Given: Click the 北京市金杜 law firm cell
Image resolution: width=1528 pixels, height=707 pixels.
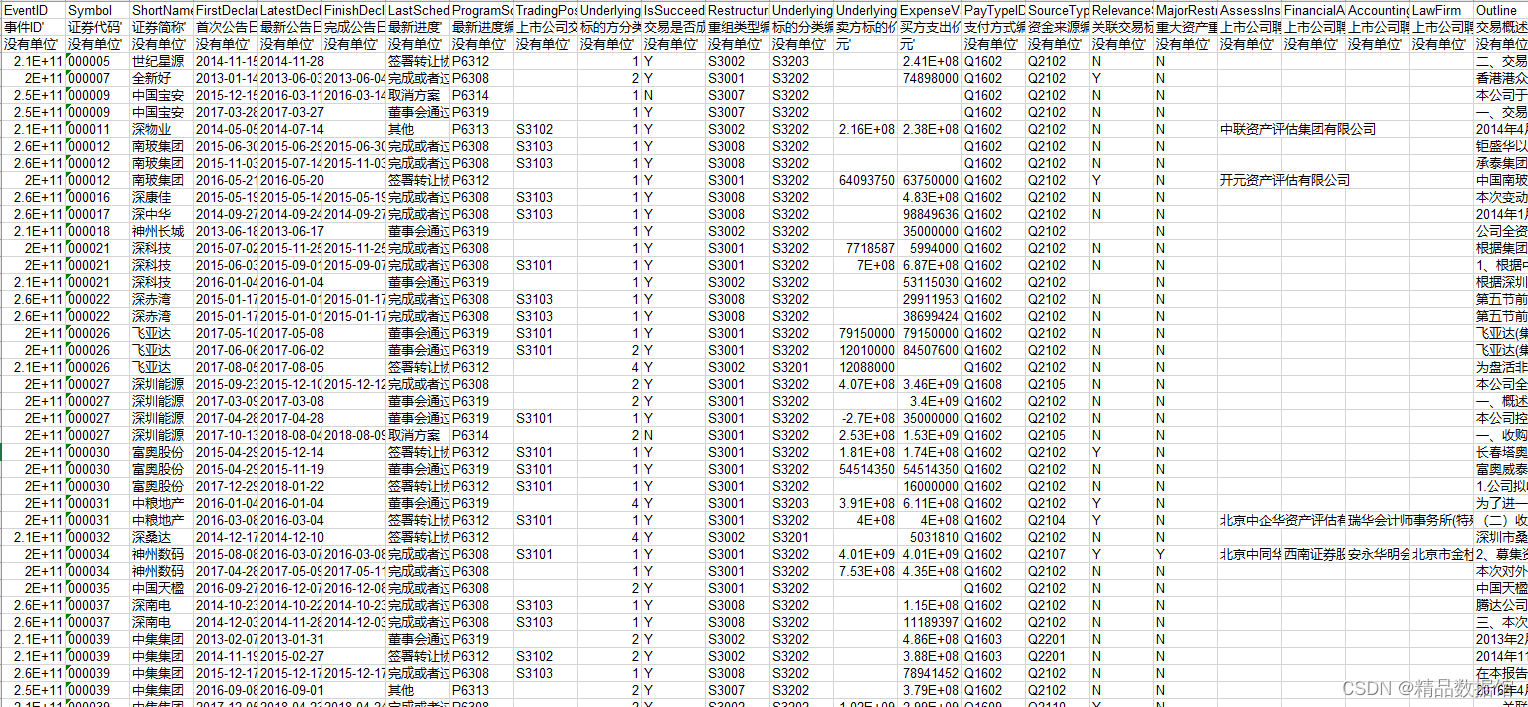Looking at the screenshot, I should [x=1441, y=554].
